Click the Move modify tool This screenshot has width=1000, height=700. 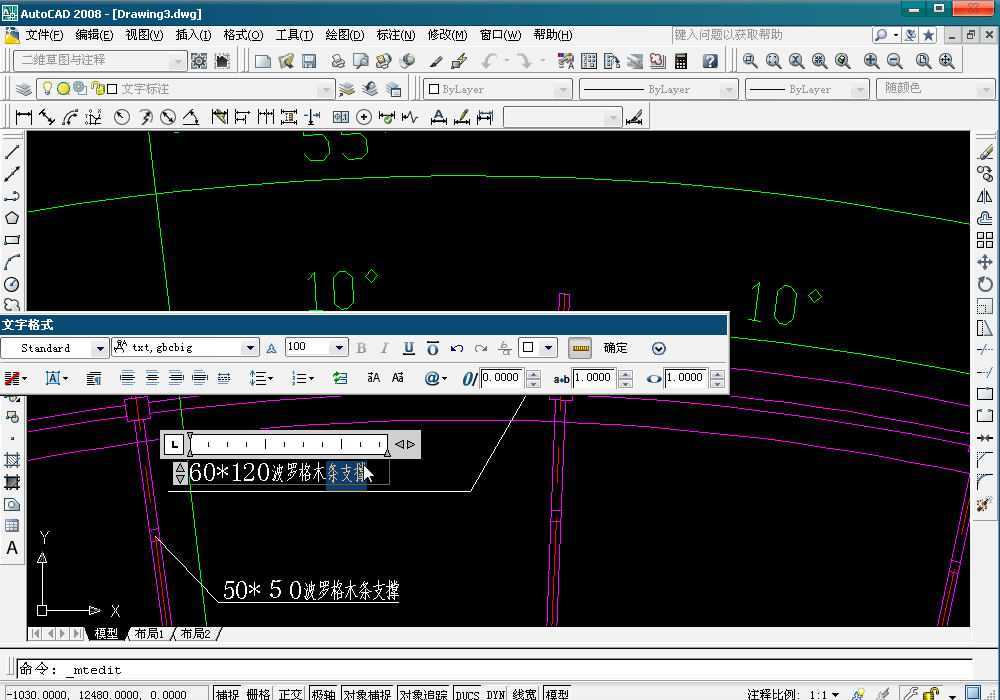985,262
